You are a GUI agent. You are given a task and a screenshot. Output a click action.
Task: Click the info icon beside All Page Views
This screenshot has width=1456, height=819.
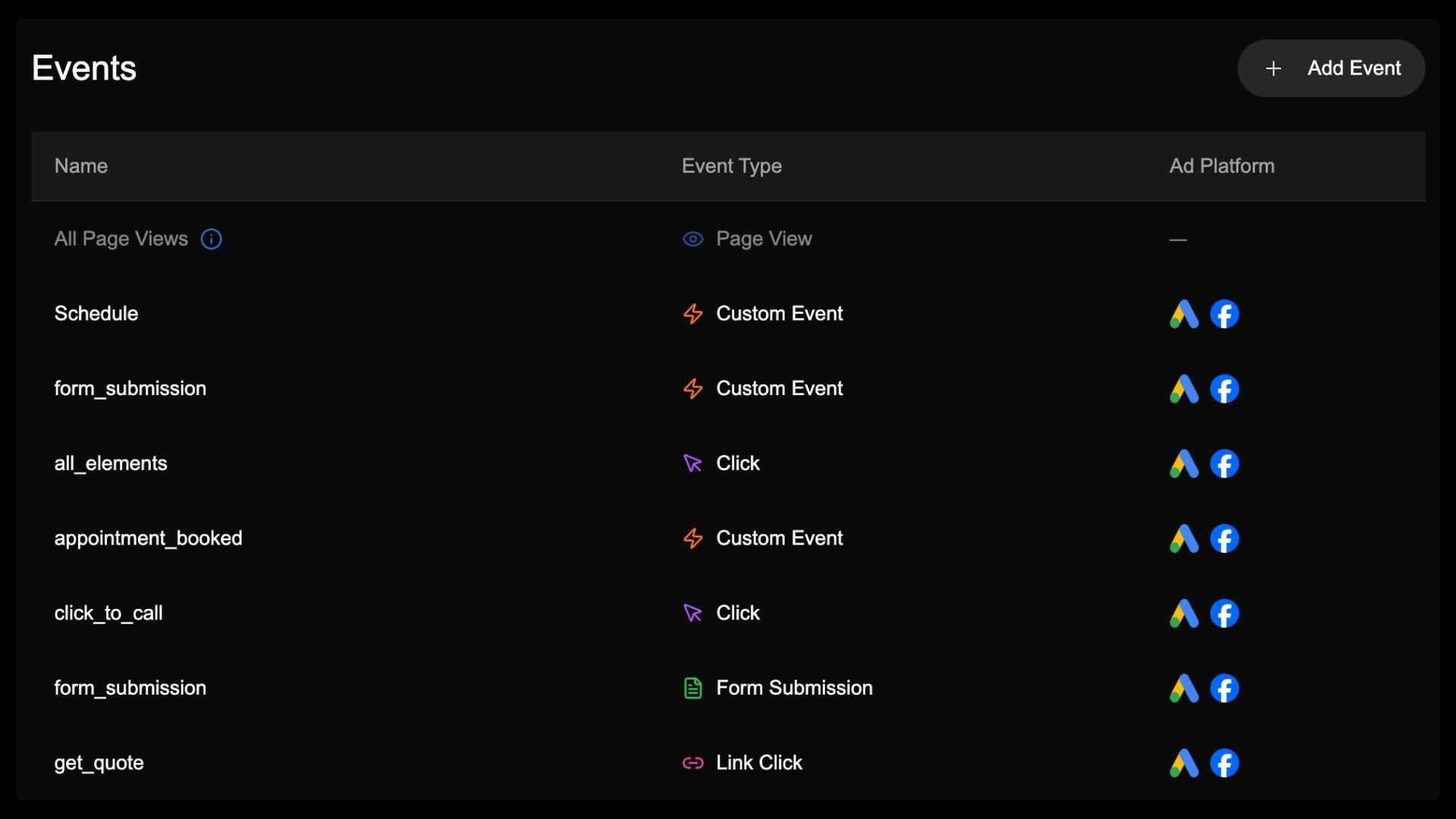[211, 240]
